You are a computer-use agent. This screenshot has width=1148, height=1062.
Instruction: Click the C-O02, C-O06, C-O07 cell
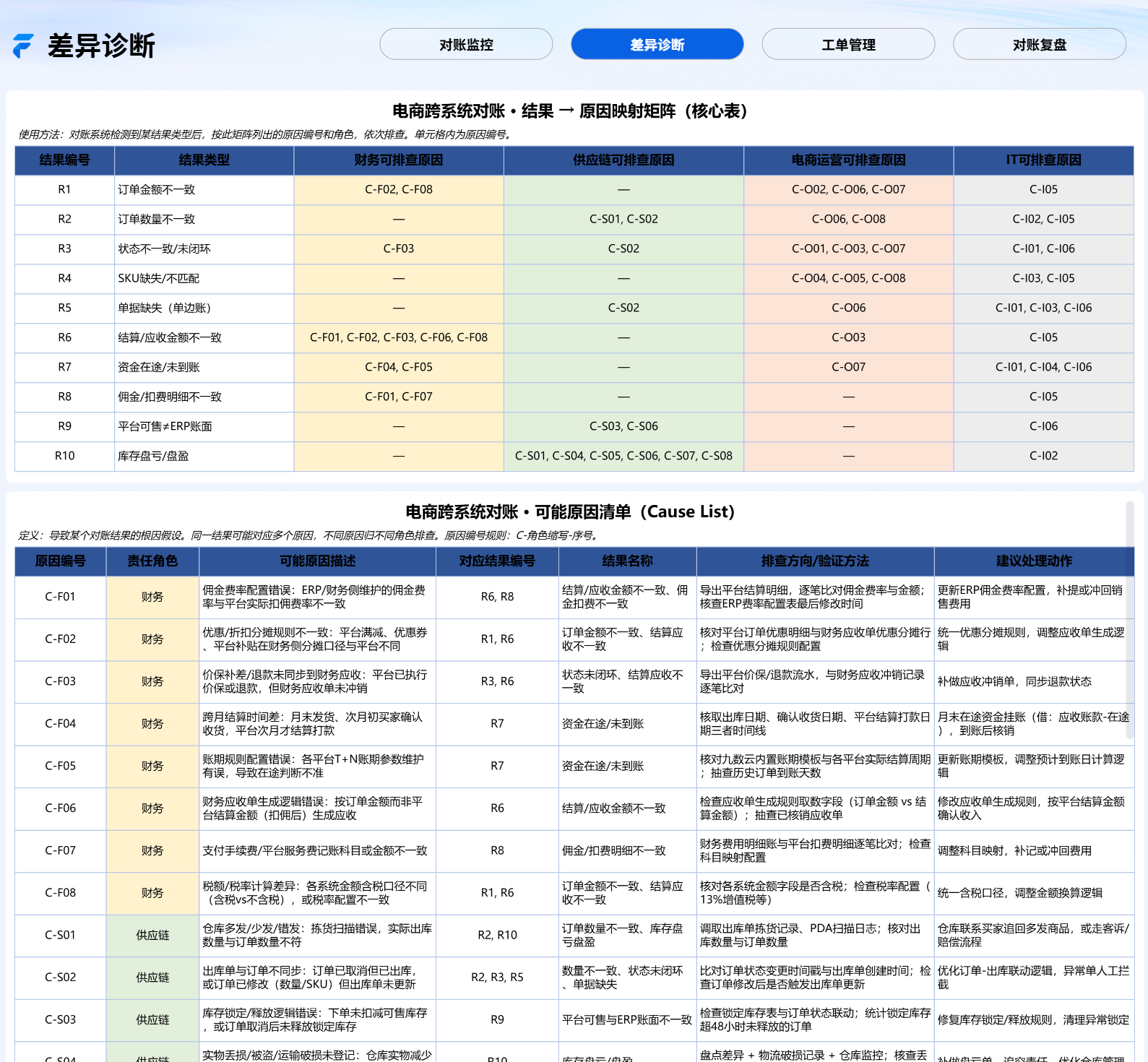[849, 190]
